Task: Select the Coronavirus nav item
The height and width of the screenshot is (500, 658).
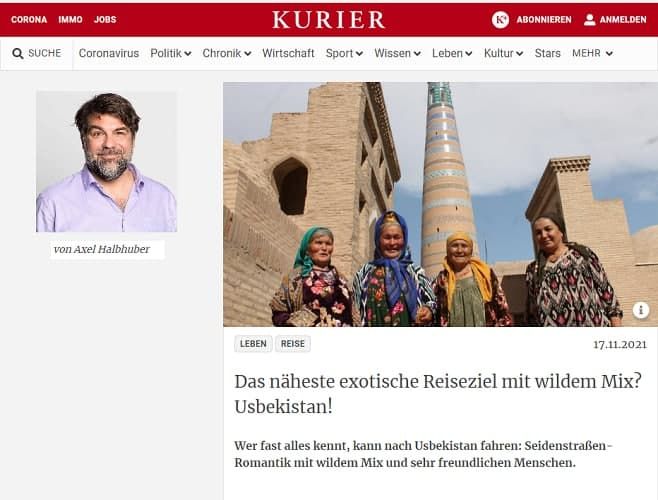Action: click(109, 53)
